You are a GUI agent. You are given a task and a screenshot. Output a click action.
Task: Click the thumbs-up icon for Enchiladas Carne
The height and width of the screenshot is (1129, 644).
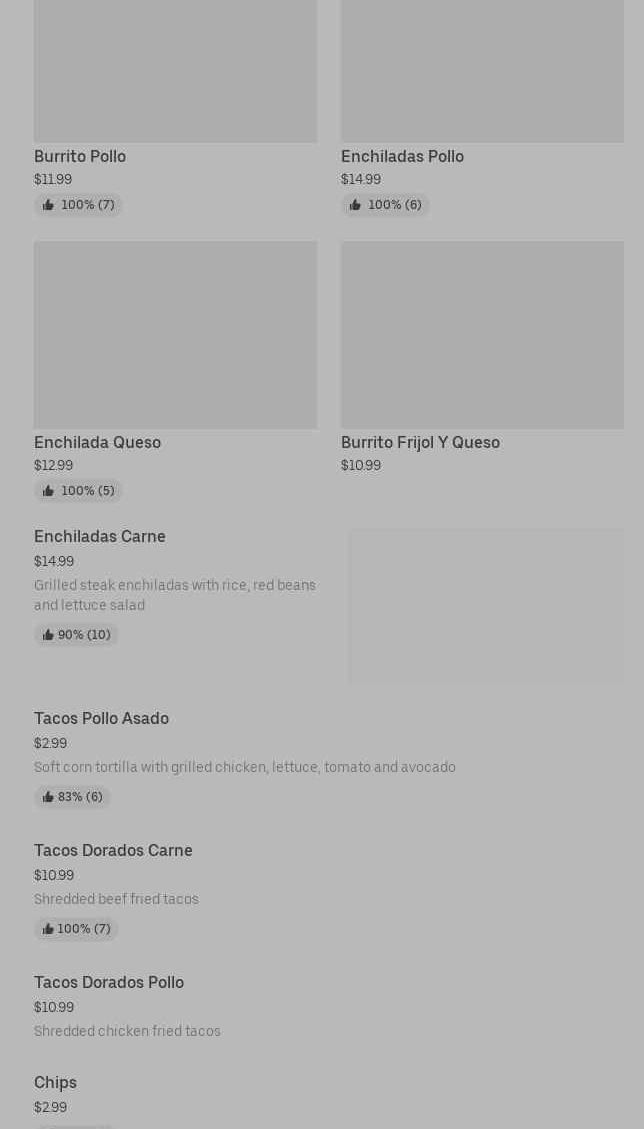coord(48,635)
